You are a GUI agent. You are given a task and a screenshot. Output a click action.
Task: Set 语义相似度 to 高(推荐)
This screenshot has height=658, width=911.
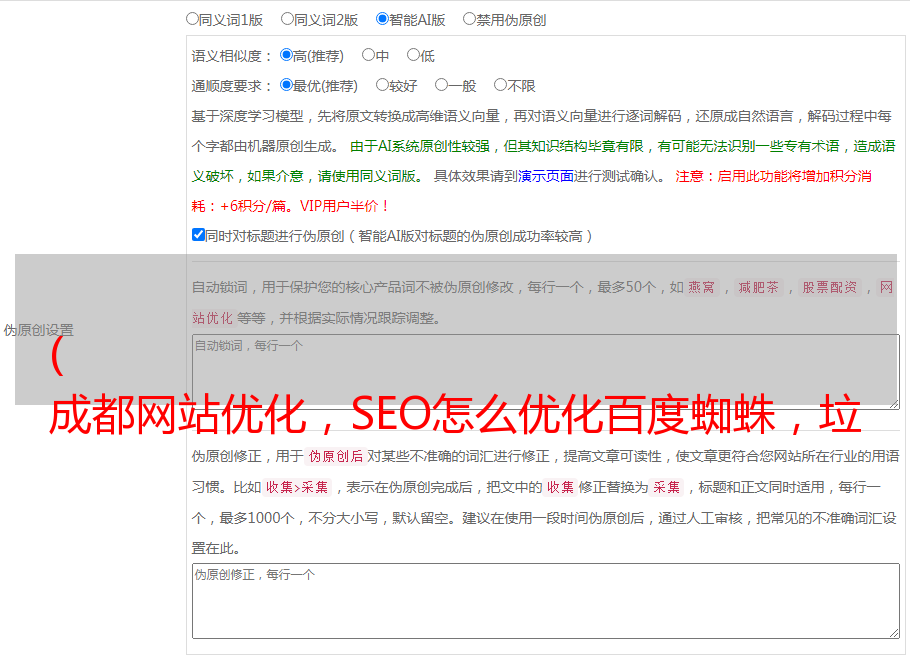pos(286,55)
